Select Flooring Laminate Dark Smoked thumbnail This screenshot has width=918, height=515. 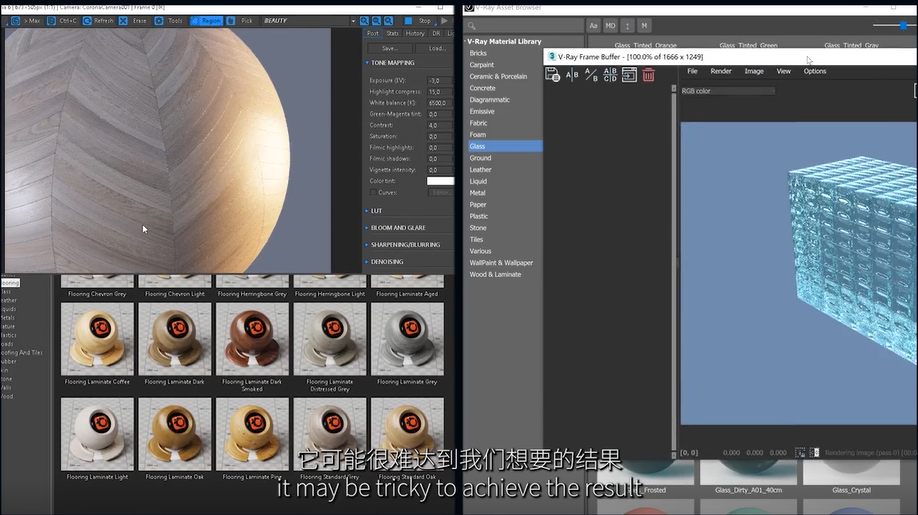[x=252, y=339]
